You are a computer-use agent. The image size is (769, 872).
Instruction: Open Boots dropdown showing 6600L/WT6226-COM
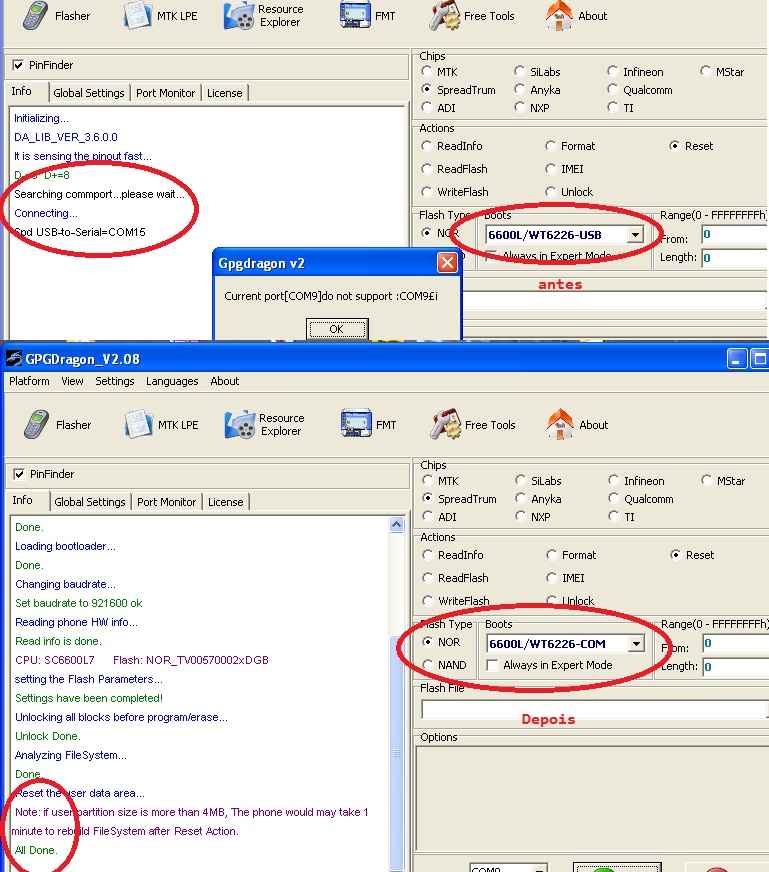pos(637,643)
